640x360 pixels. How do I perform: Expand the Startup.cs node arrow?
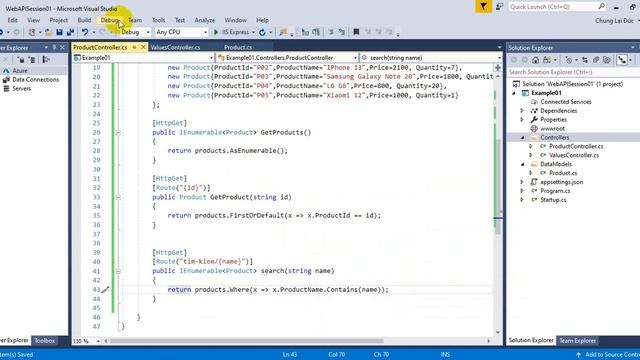pos(522,200)
